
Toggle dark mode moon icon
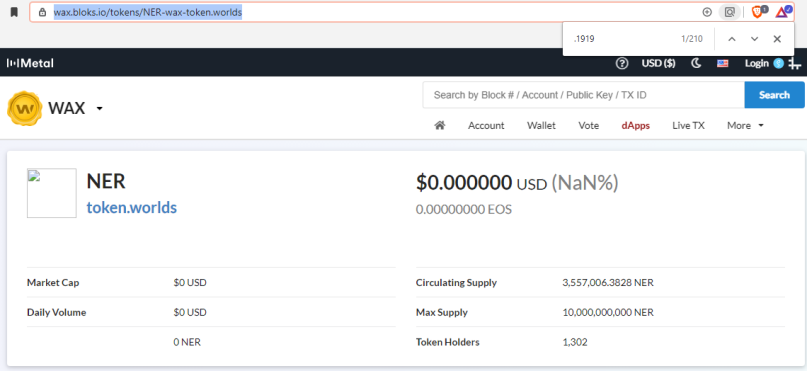[696, 63]
